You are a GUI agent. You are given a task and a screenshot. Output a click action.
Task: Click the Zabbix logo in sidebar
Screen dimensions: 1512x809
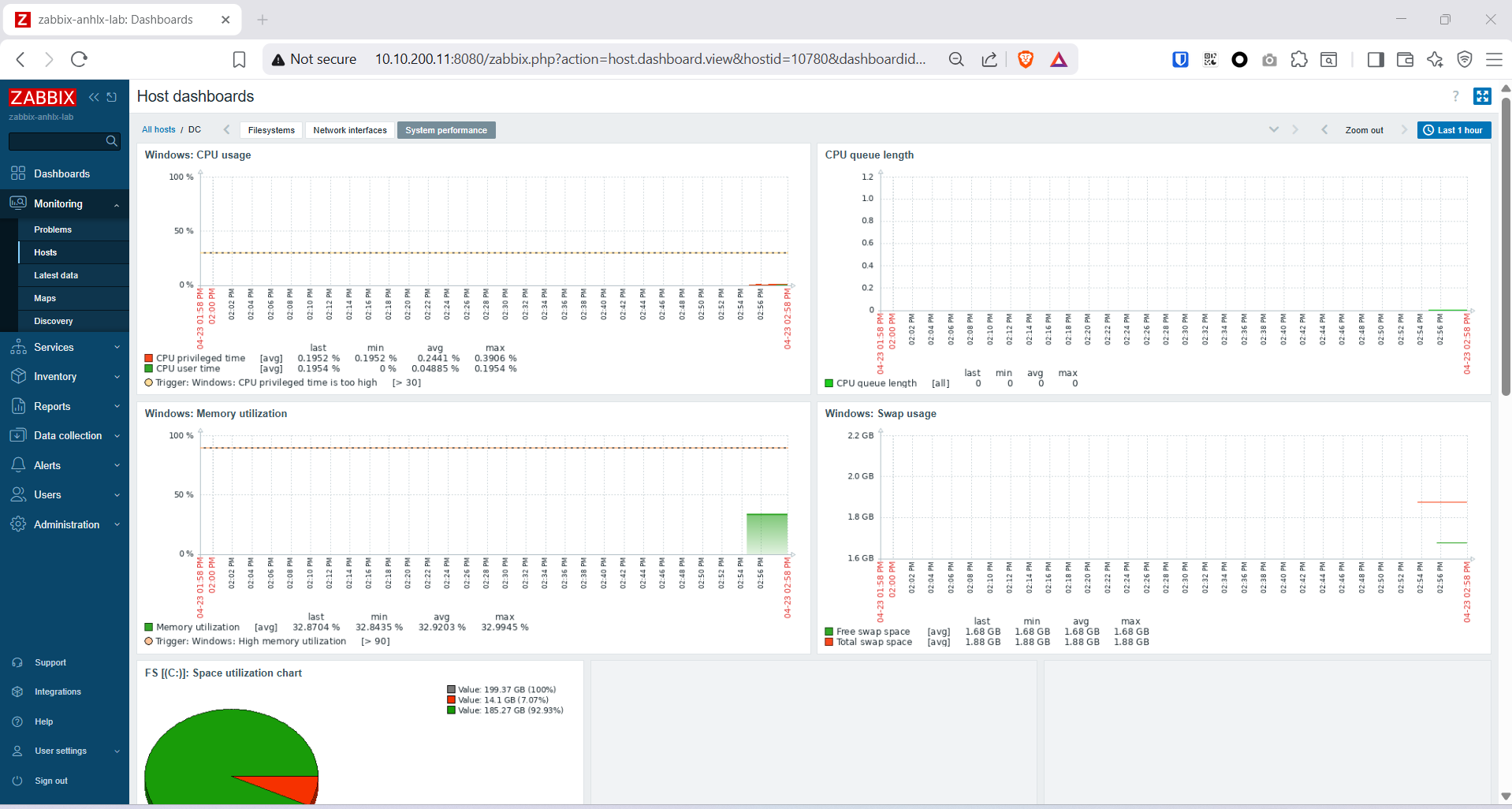pyautogui.click(x=43, y=98)
